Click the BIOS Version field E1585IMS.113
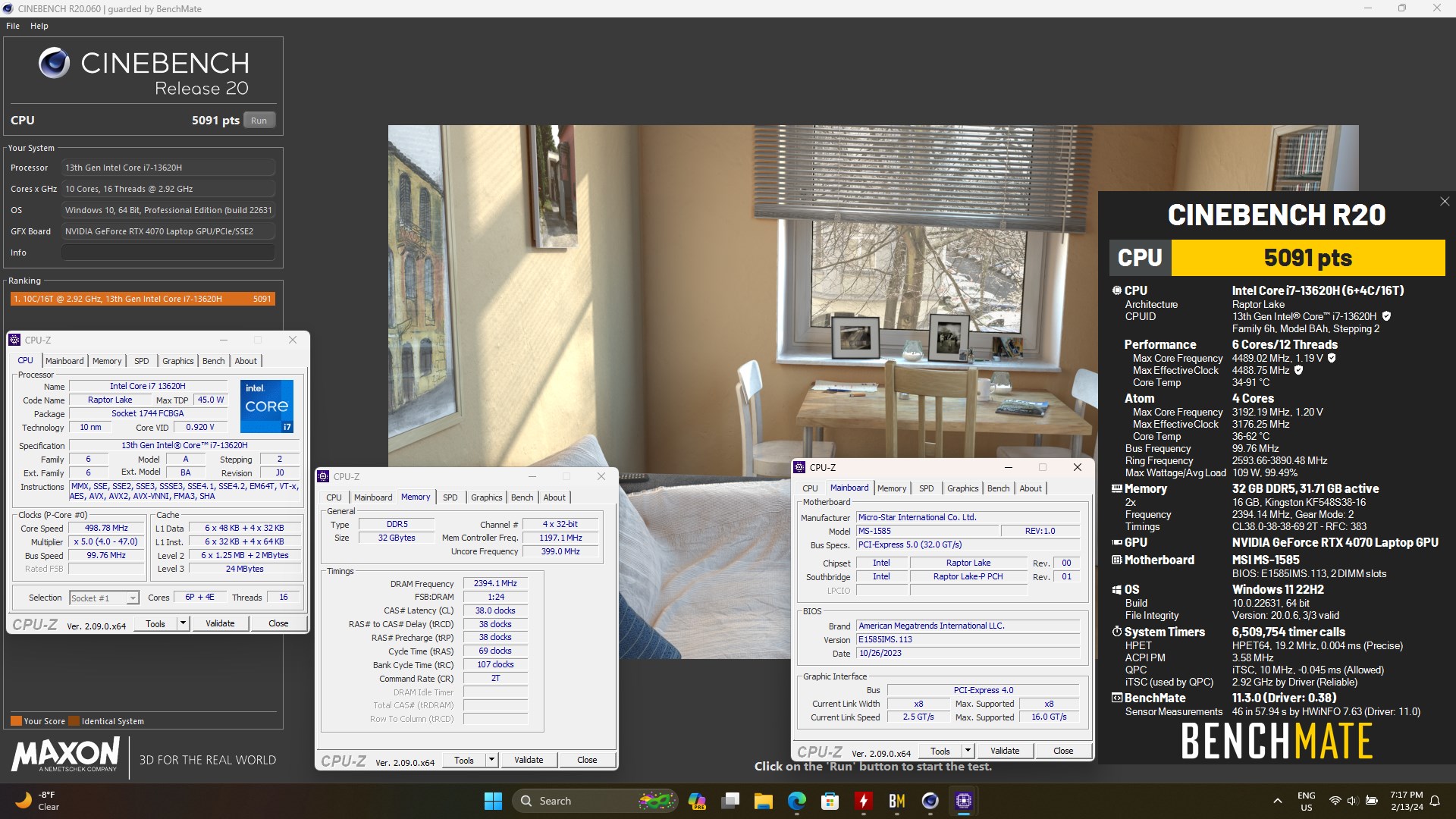Image resolution: width=1456 pixels, height=819 pixels. [x=968, y=639]
